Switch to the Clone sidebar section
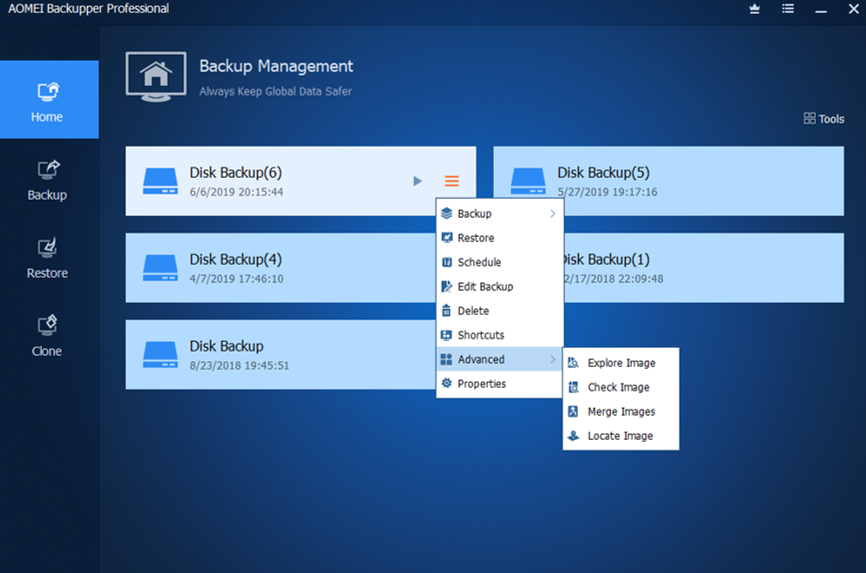 [47, 337]
